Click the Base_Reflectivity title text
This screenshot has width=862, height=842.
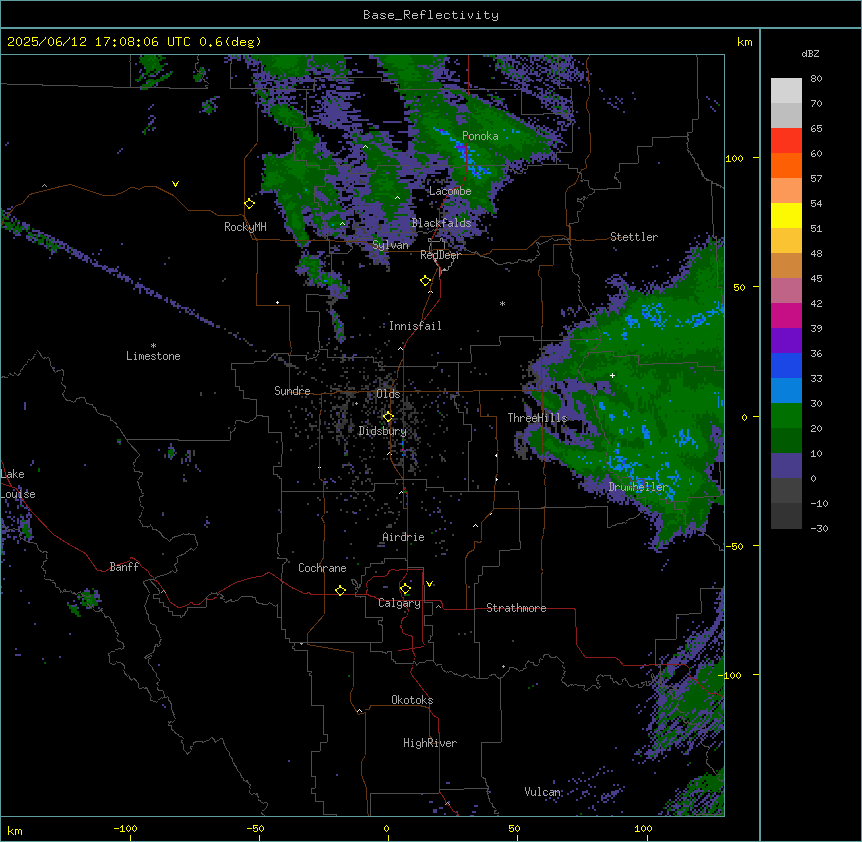coord(431,15)
